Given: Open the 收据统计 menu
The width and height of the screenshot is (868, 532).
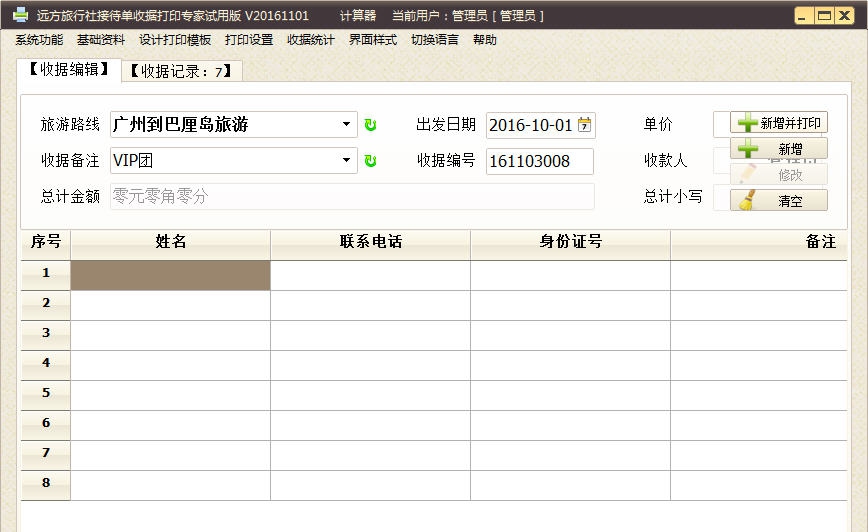Looking at the screenshot, I should pyautogui.click(x=311, y=40).
